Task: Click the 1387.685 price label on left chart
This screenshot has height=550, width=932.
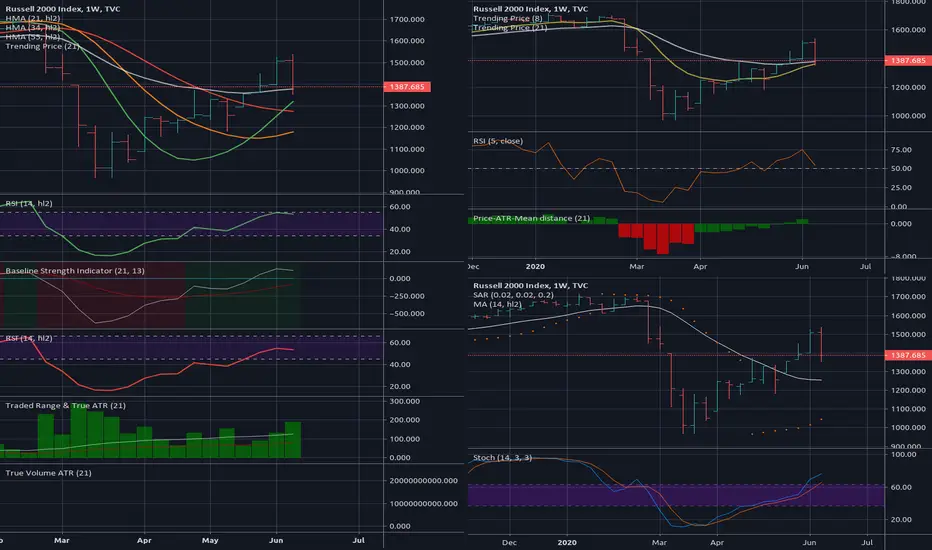Action: [x=407, y=87]
